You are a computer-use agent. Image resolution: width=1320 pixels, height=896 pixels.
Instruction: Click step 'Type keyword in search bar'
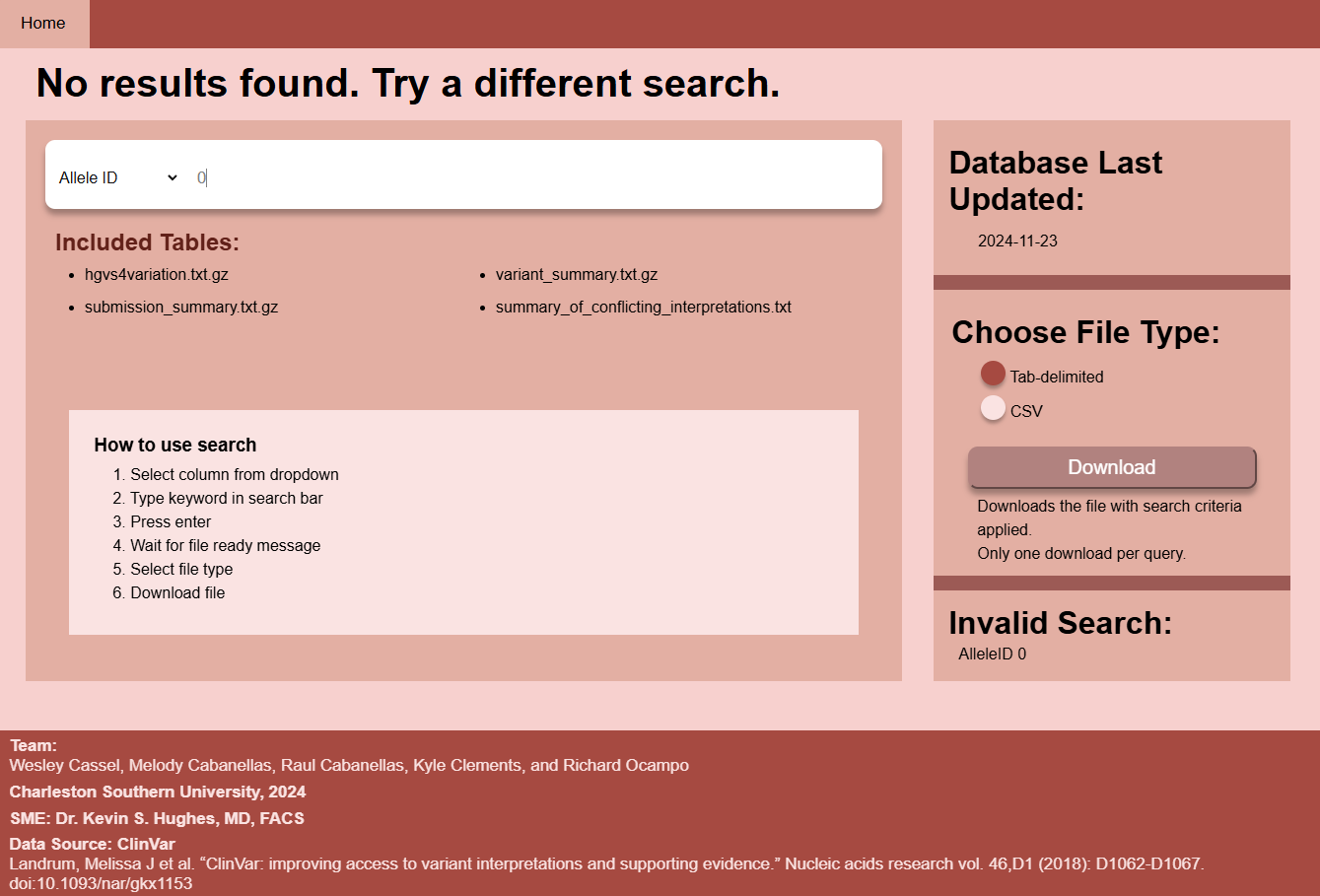tap(227, 498)
